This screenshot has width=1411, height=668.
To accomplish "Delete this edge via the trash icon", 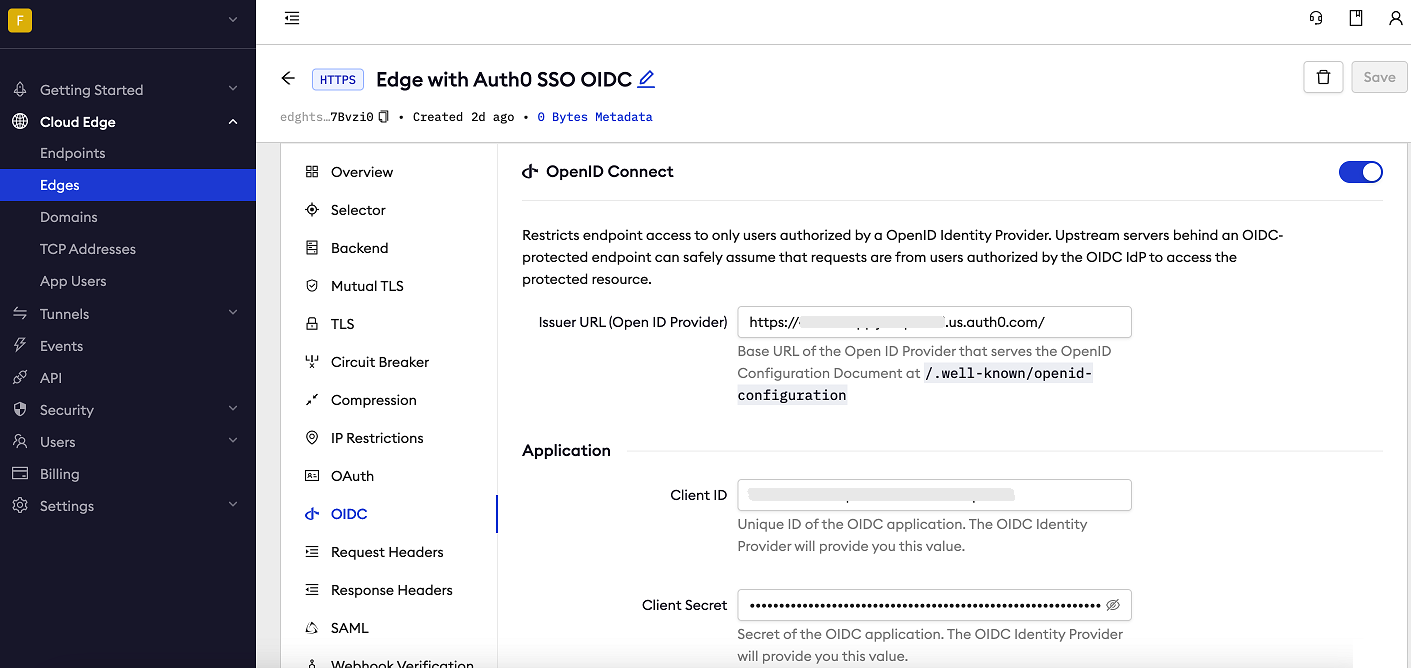I will point(1323,77).
